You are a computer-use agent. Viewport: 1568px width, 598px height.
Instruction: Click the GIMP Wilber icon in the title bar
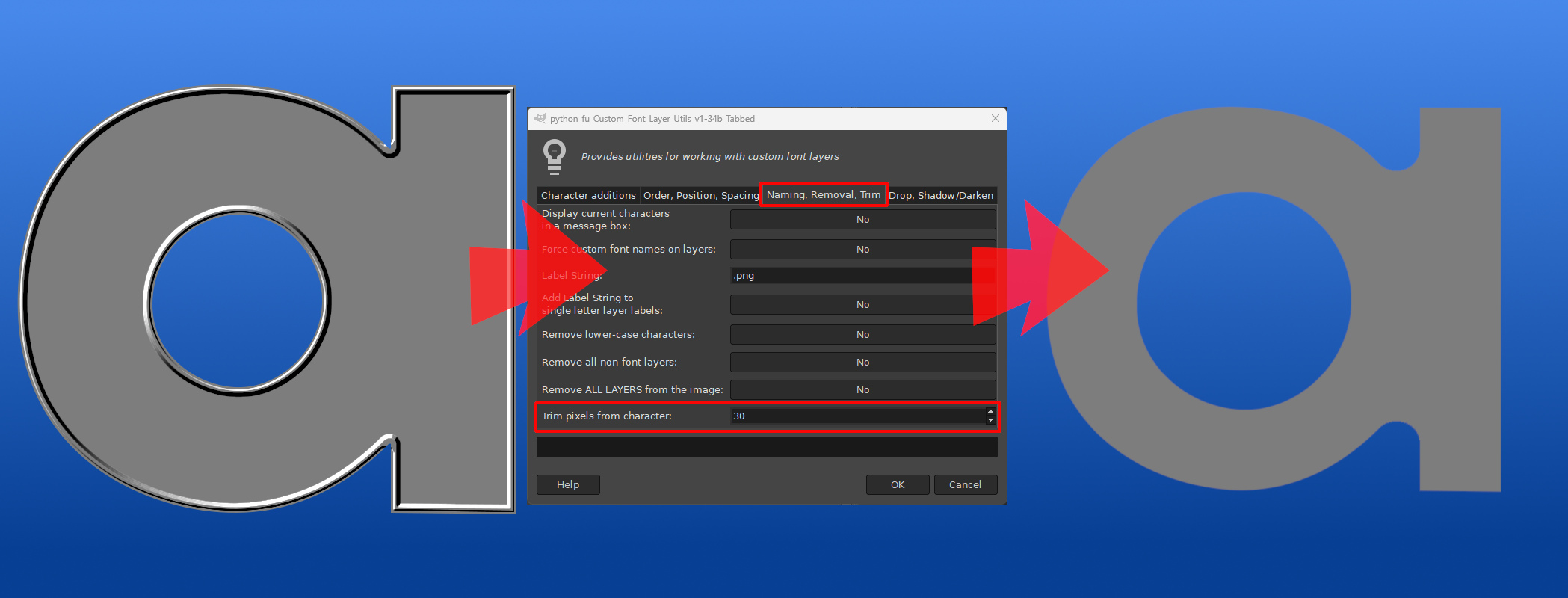(540, 118)
